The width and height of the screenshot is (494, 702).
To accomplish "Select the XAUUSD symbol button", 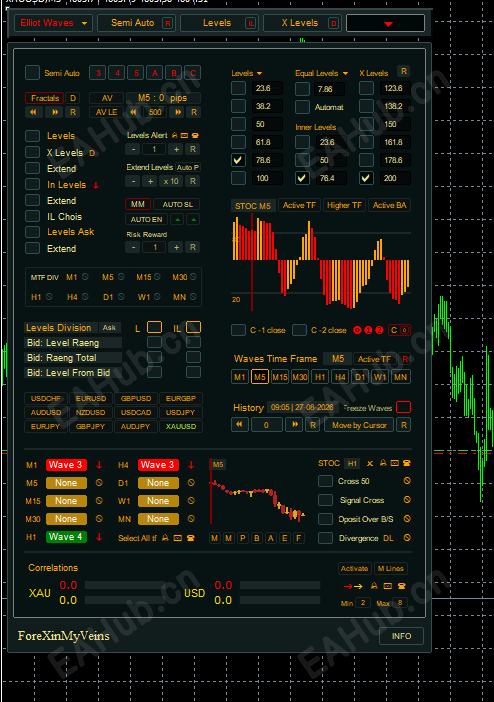I will (181, 426).
